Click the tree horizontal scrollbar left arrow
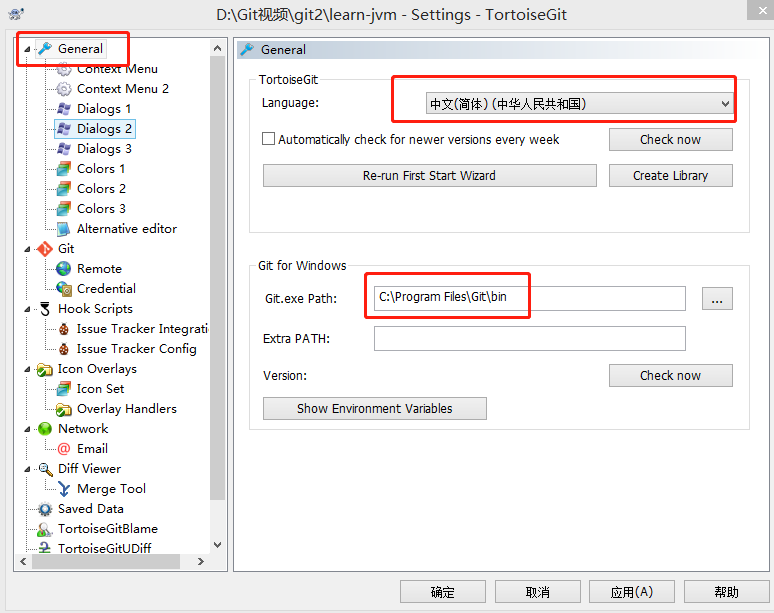 tap(23, 561)
